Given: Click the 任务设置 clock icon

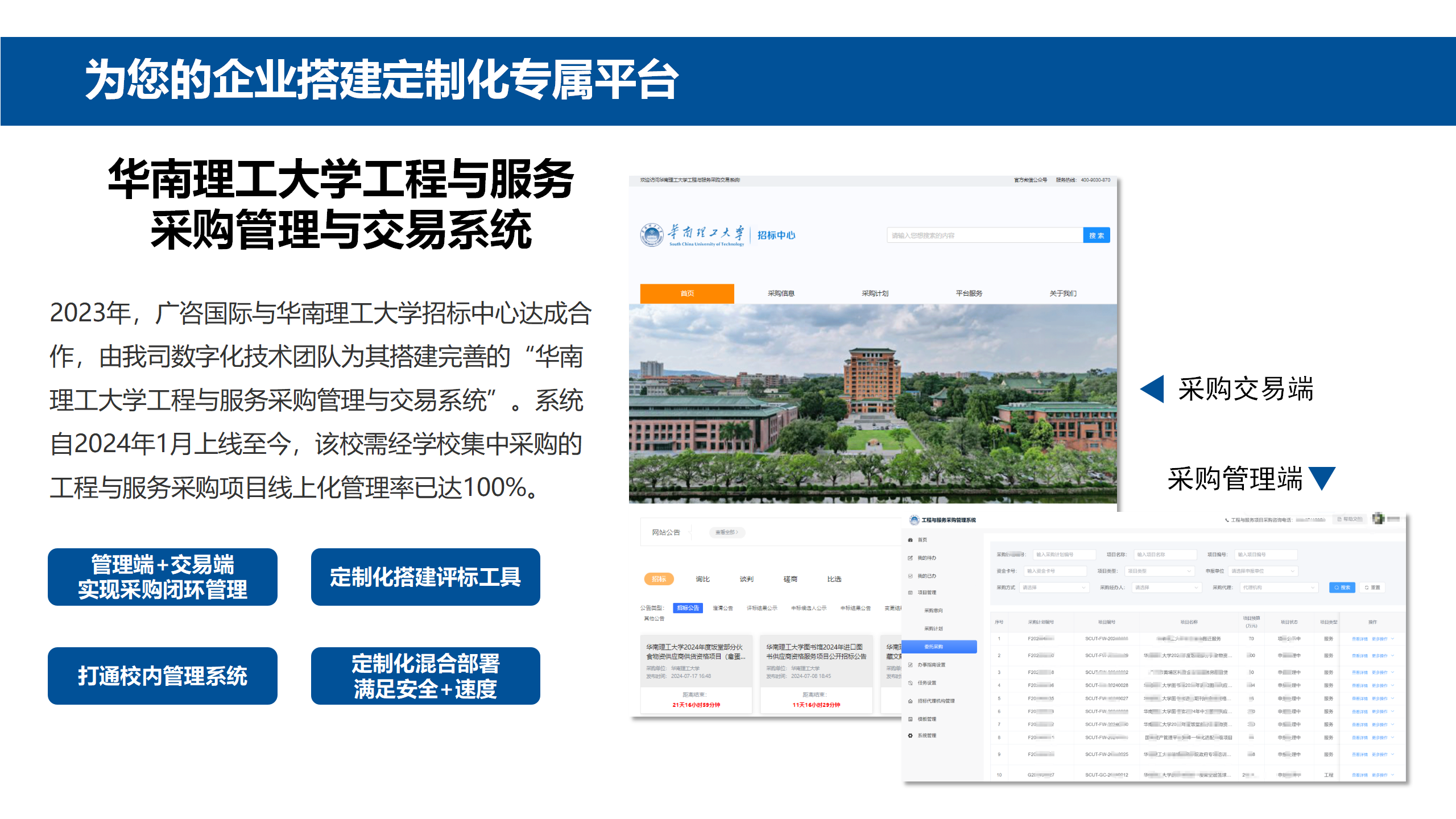Looking at the screenshot, I should coord(910,682).
